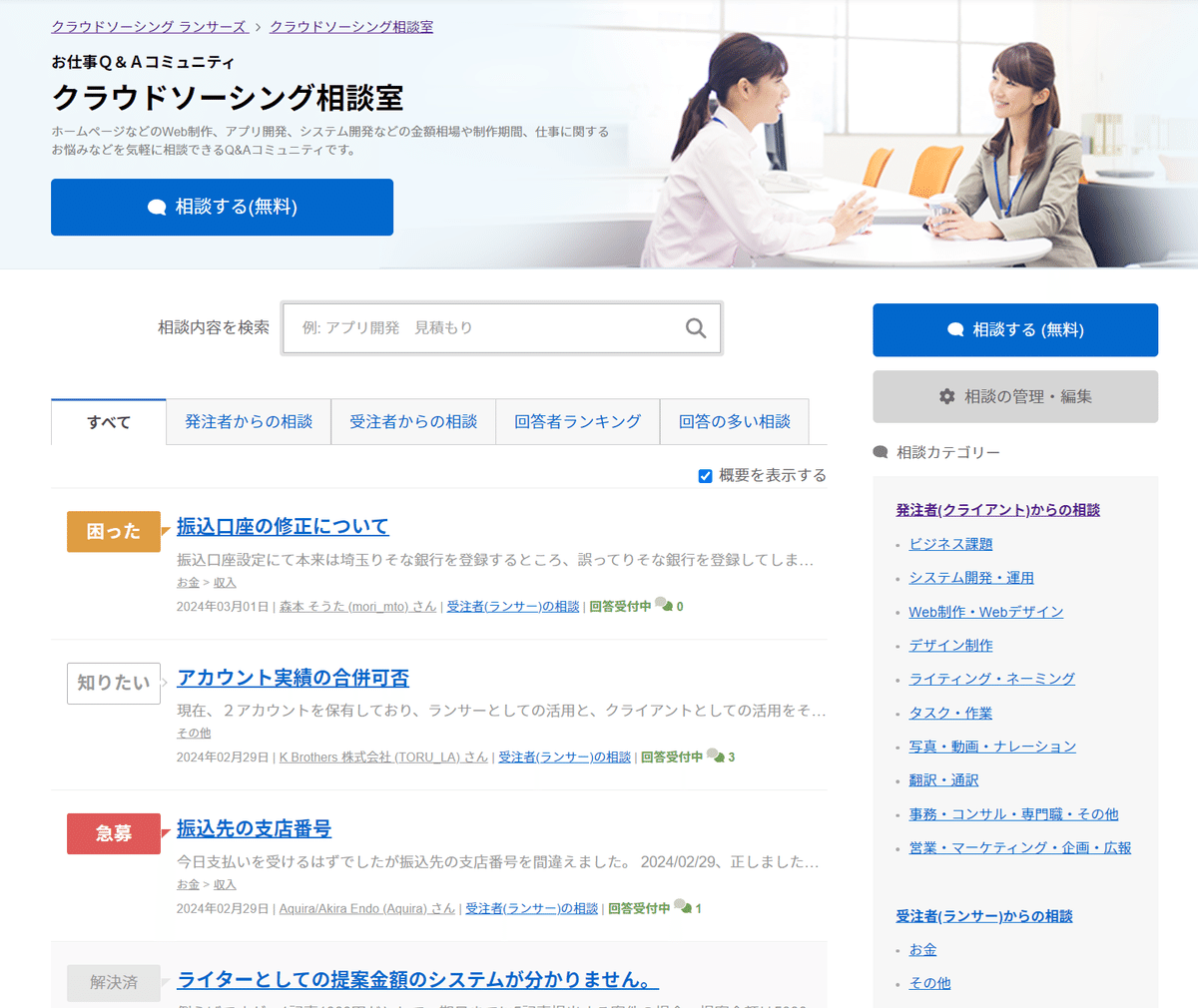Click the 急募 red tag badge
Image resolution: width=1198 pixels, height=1008 pixels.
coord(114,833)
